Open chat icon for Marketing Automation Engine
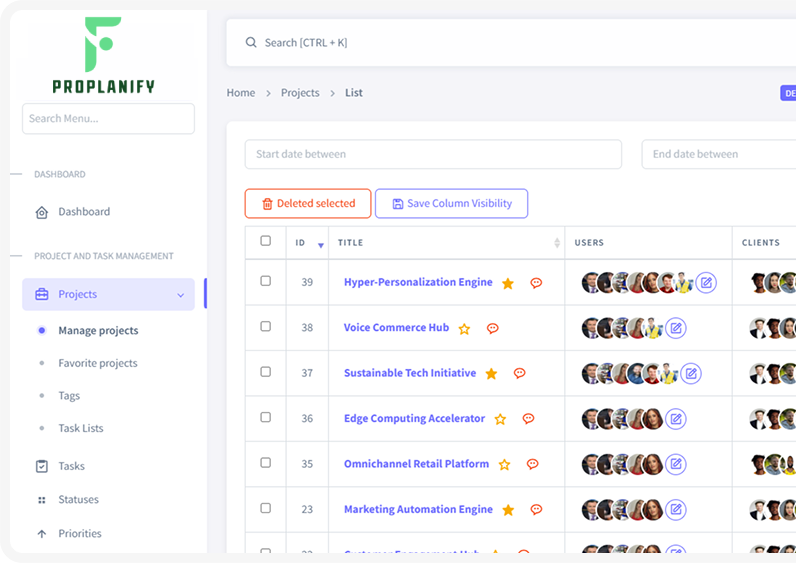The height and width of the screenshot is (563, 796). click(x=536, y=510)
